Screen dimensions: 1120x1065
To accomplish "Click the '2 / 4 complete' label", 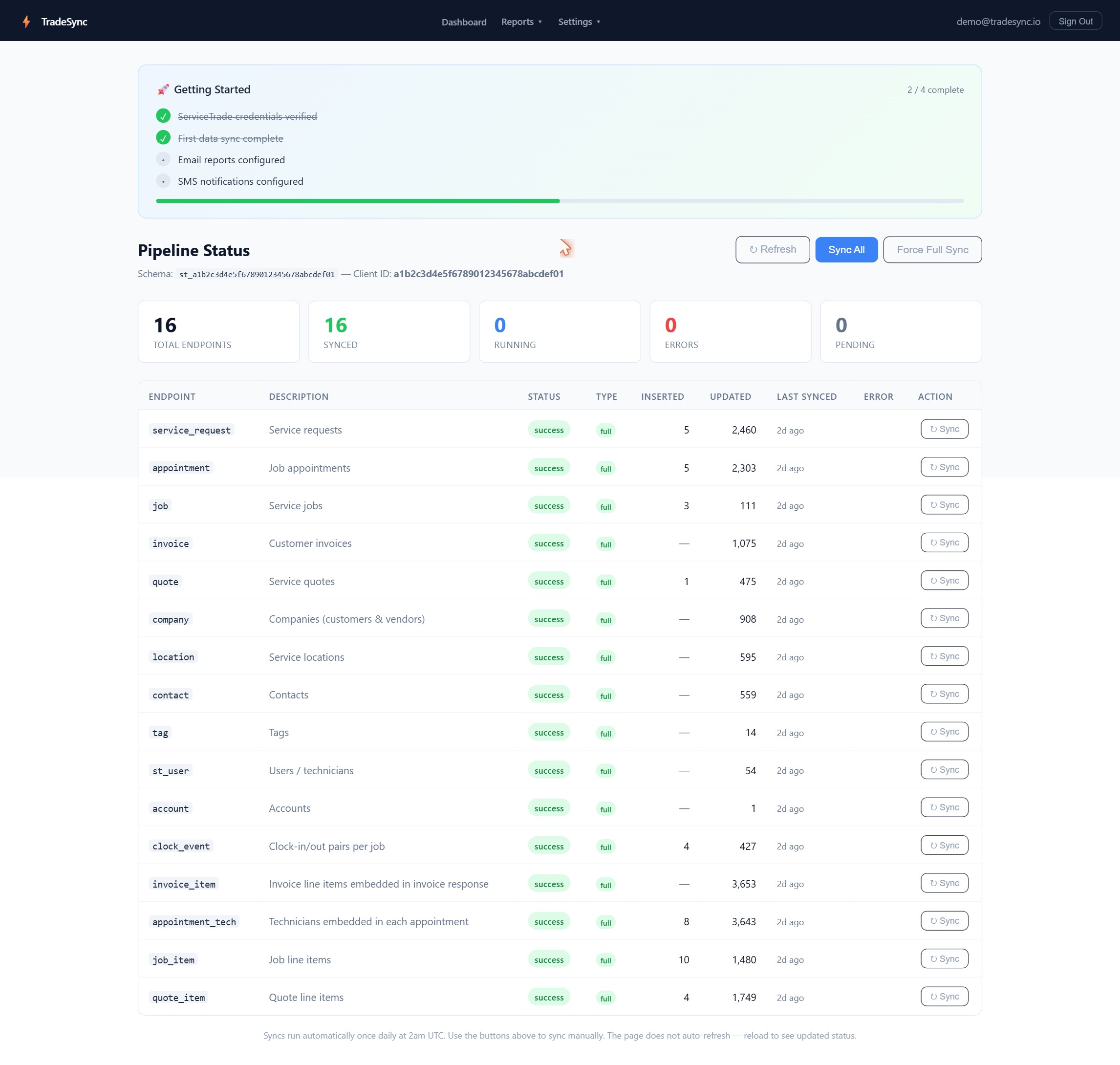I will click(935, 90).
